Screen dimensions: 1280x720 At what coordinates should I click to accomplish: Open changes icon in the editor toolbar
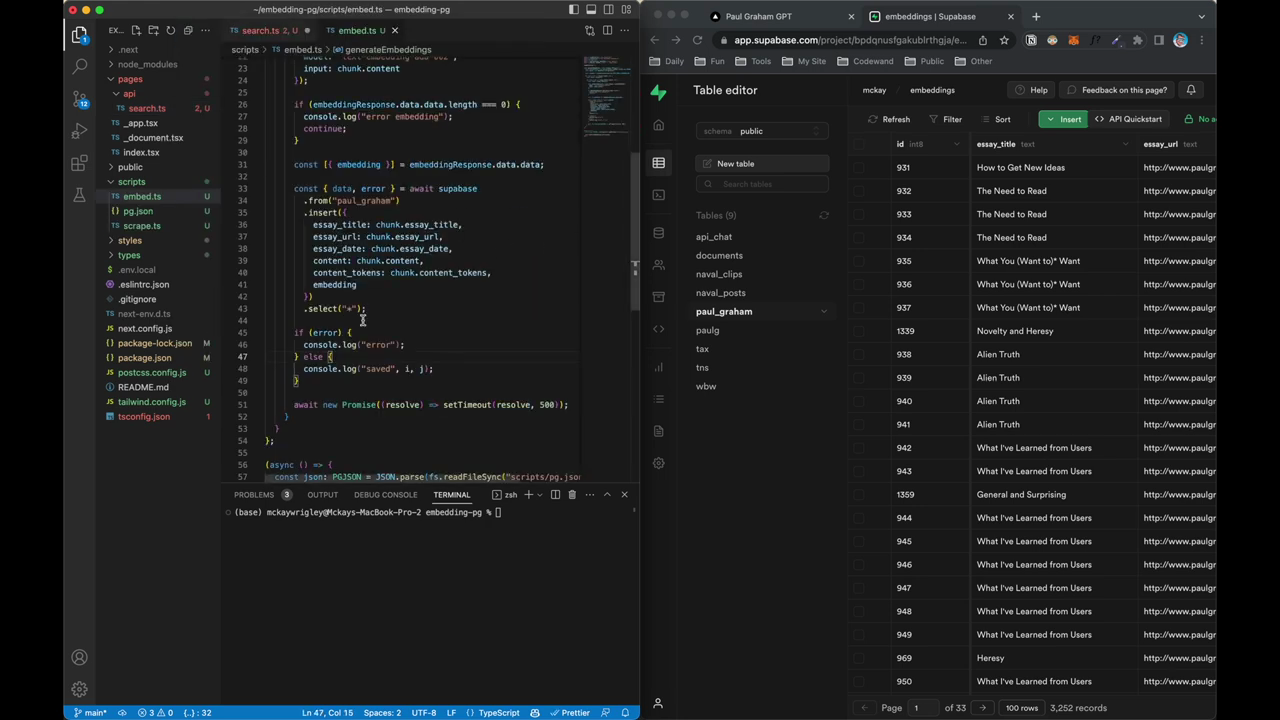pos(590,30)
